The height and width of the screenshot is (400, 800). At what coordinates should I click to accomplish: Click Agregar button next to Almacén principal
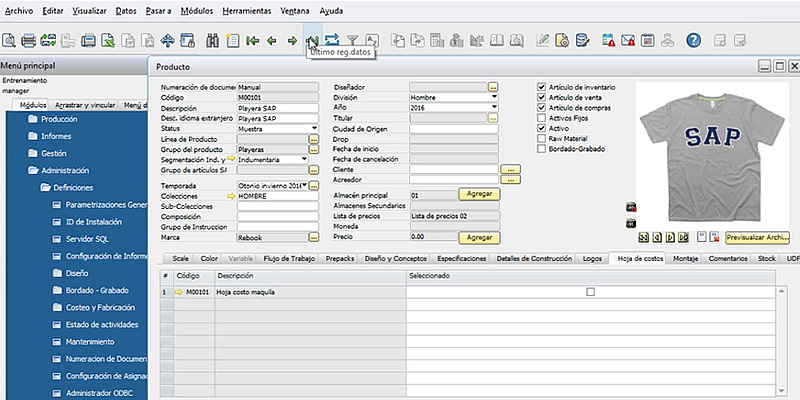coord(478,193)
